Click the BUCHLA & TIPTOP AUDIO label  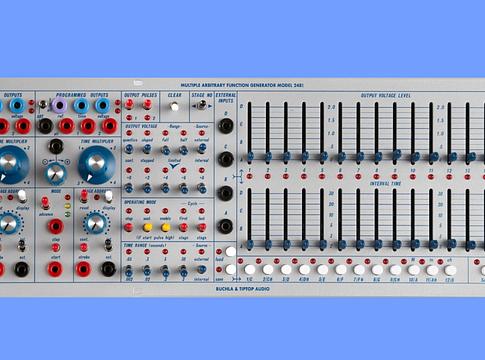pyautogui.click(x=243, y=289)
